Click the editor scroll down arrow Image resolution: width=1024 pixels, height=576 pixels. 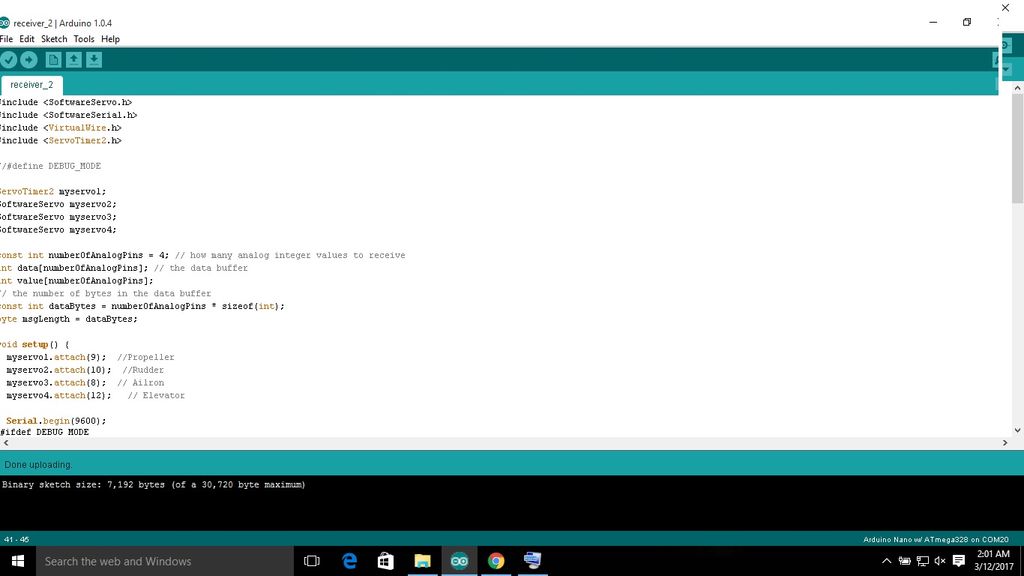1017,430
